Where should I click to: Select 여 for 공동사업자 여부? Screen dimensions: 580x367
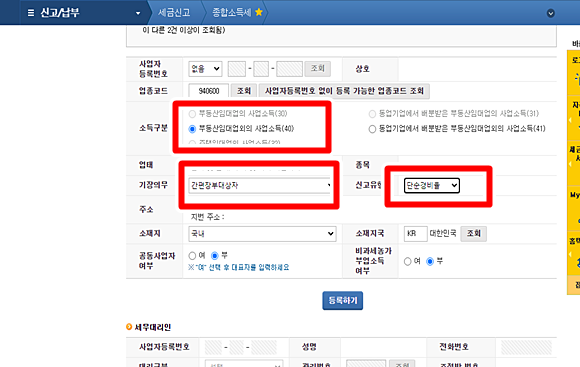[x=192, y=256]
